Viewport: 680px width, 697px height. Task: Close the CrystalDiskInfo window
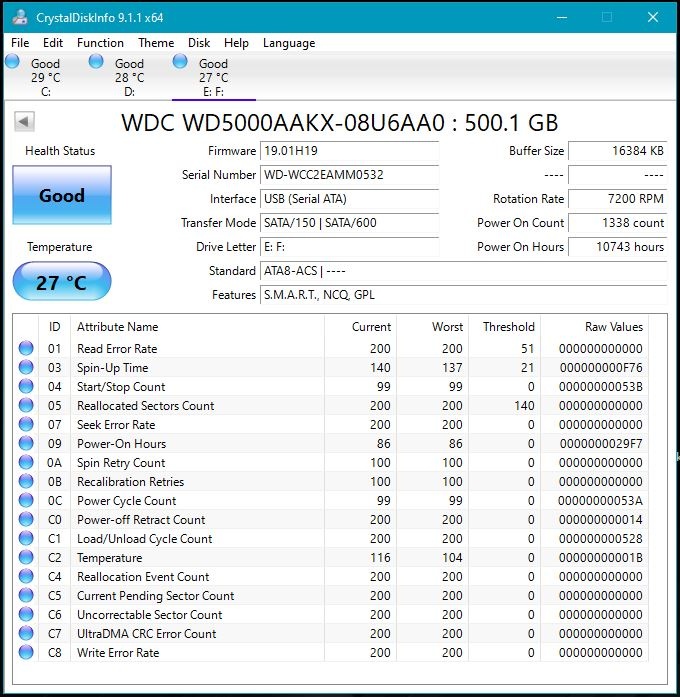(652, 17)
